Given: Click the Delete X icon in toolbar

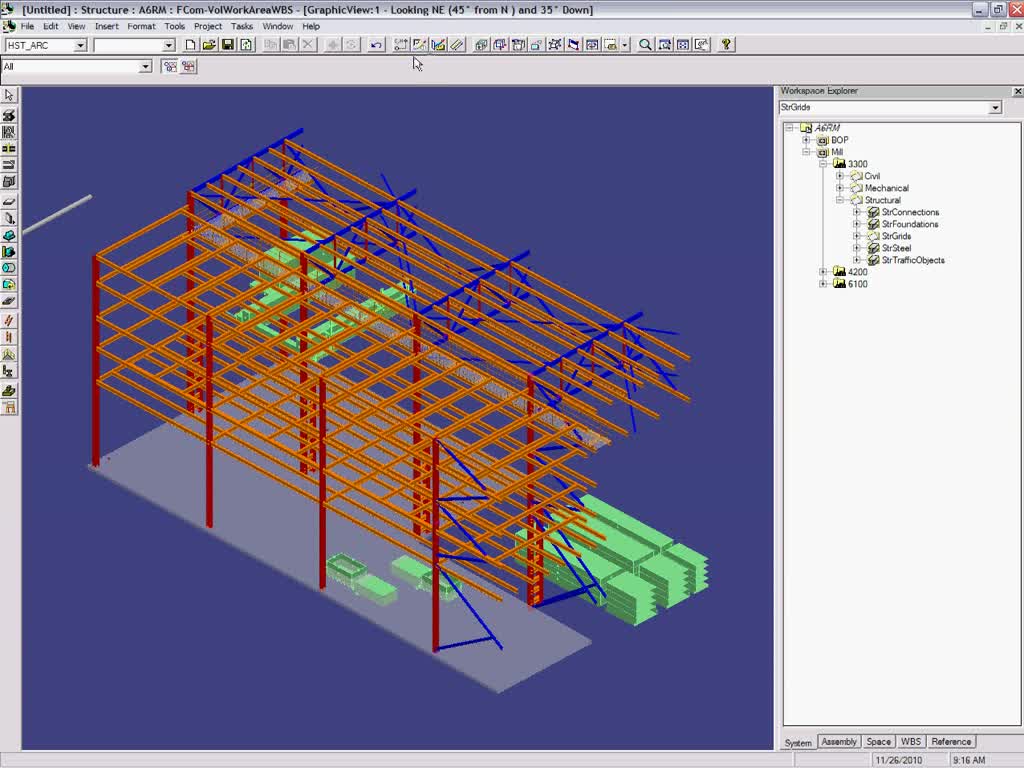Looking at the screenshot, I should [x=308, y=44].
